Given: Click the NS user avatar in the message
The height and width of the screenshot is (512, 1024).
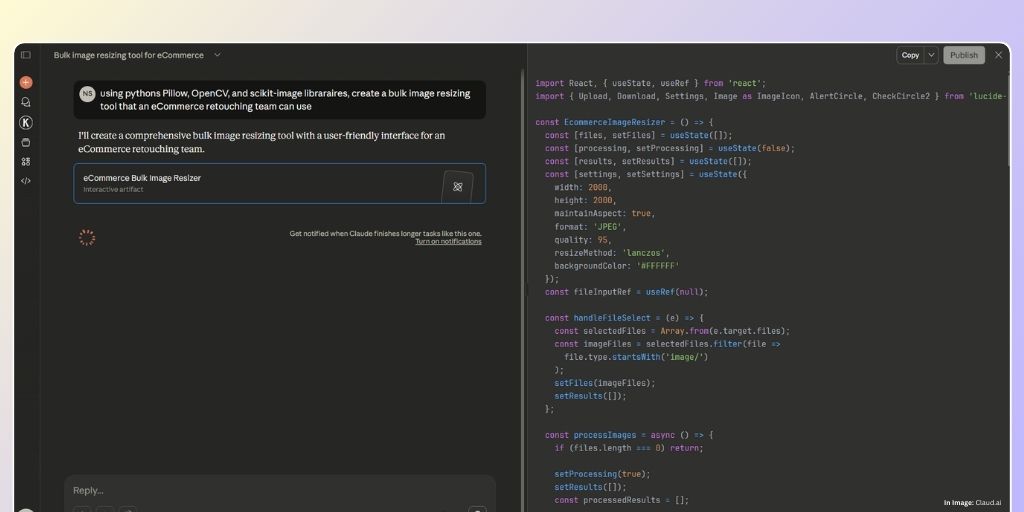Looking at the screenshot, I should click(x=88, y=94).
